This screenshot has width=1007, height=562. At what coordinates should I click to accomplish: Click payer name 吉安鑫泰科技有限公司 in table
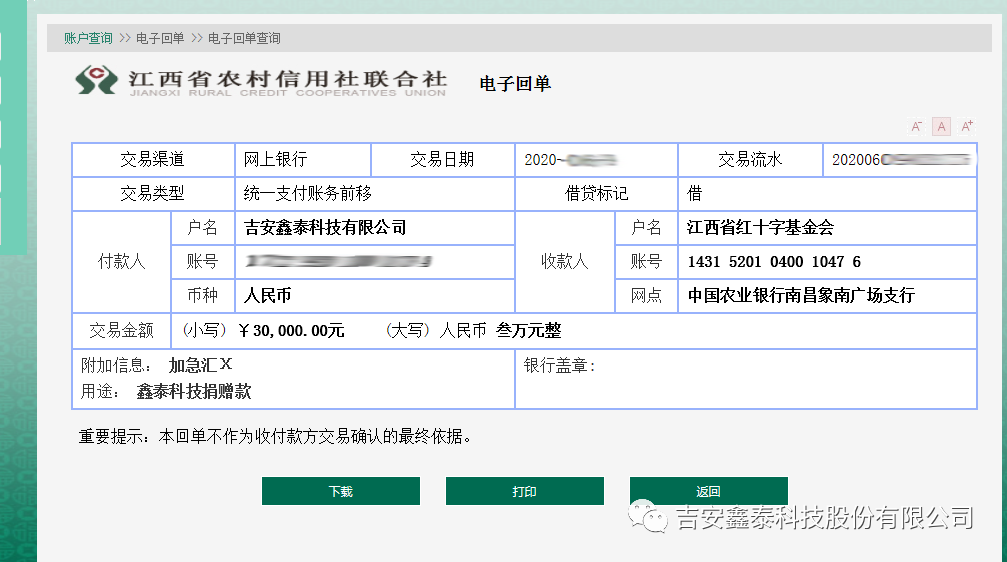coord(325,228)
